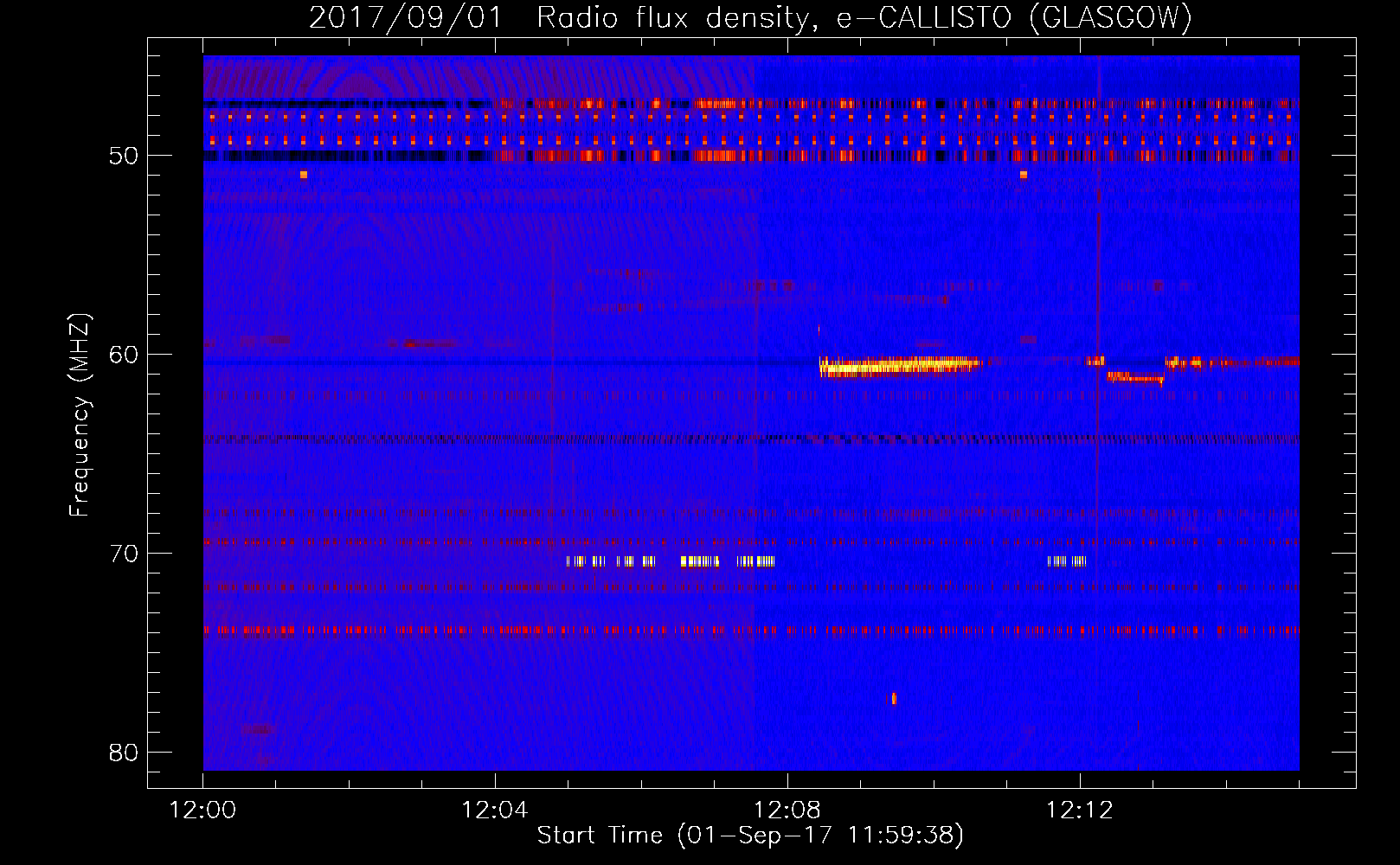Click the small red burst segment near 61 MHz after 12:12
This screenshot has width=1400, height=865.
point(1135,377)
